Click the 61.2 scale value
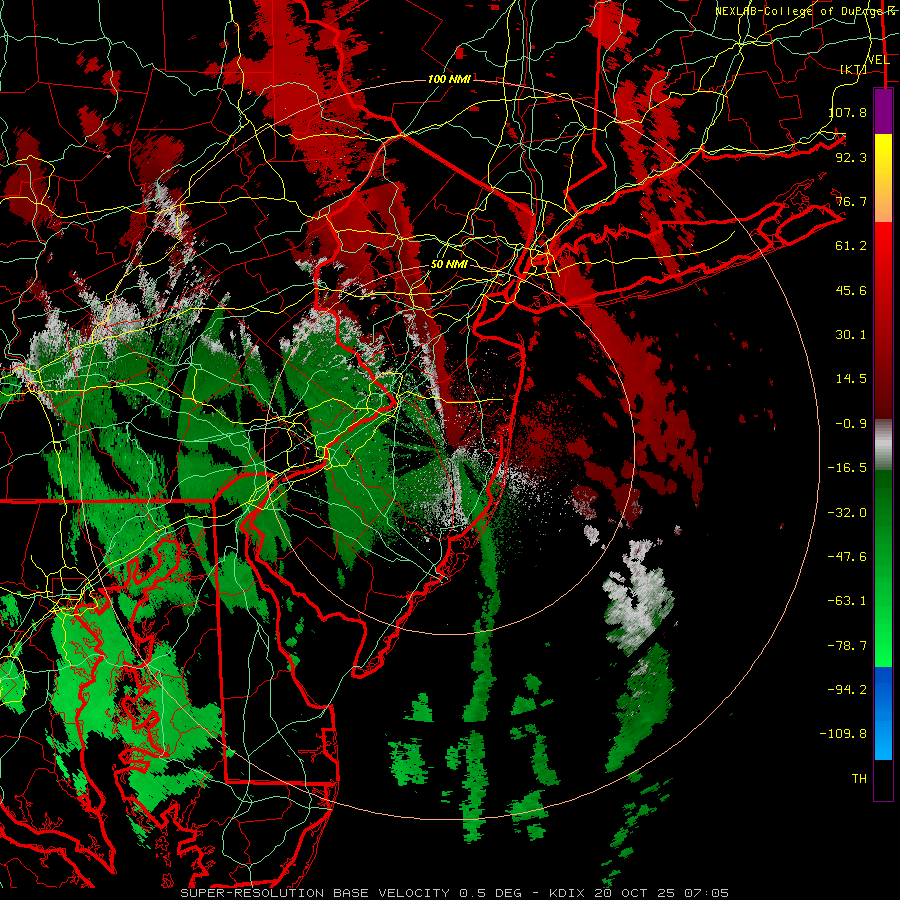The image size is (900, 900). click(851, 246)
